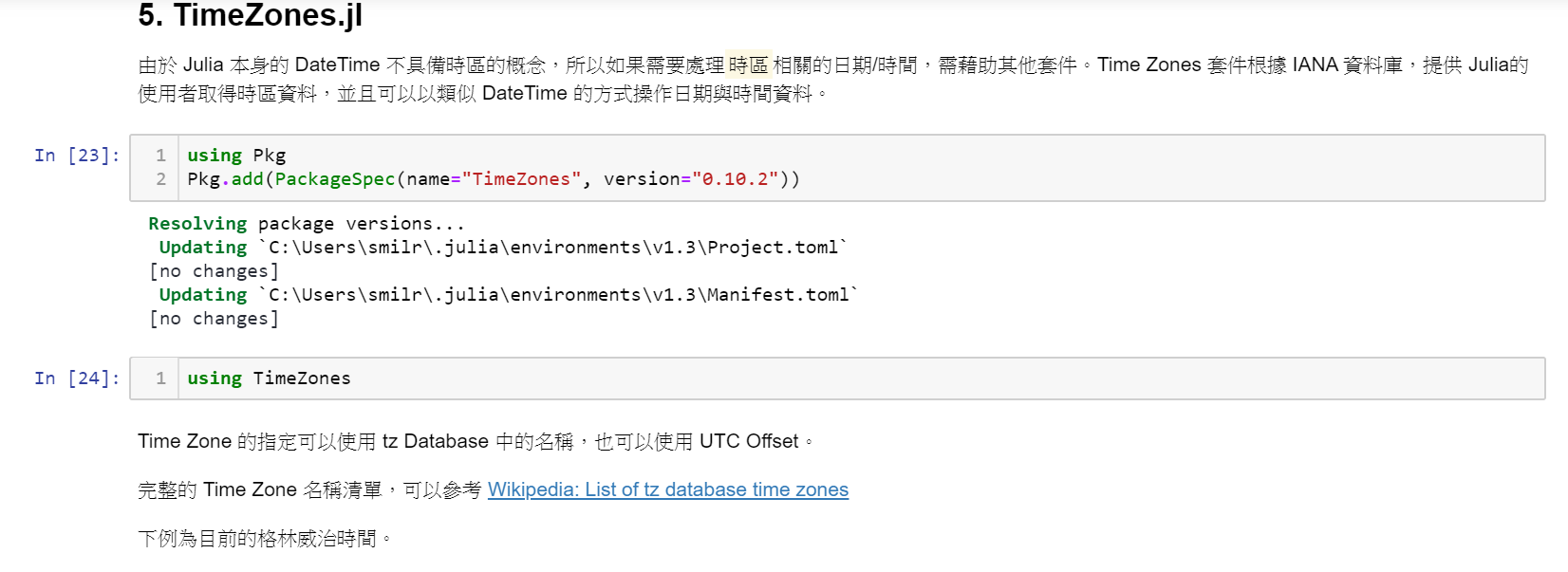Click the "TimeZones" string in Pkg.add call
This screenshot has width=1568, height=572.
point(520,179)
